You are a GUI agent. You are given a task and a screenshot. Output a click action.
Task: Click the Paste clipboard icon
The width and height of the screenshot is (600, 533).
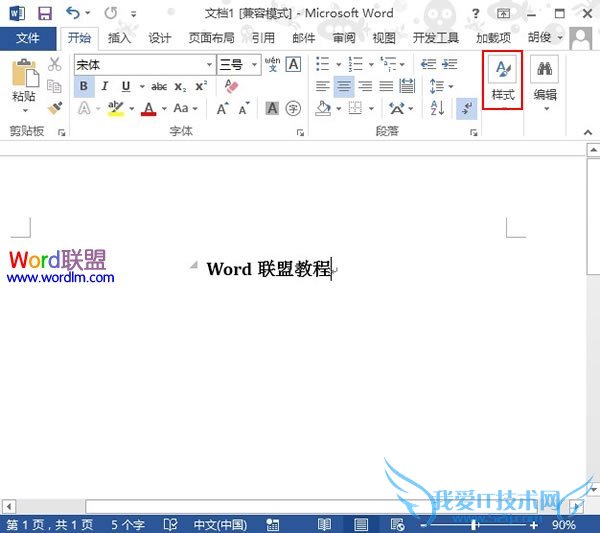click(25, 73)
